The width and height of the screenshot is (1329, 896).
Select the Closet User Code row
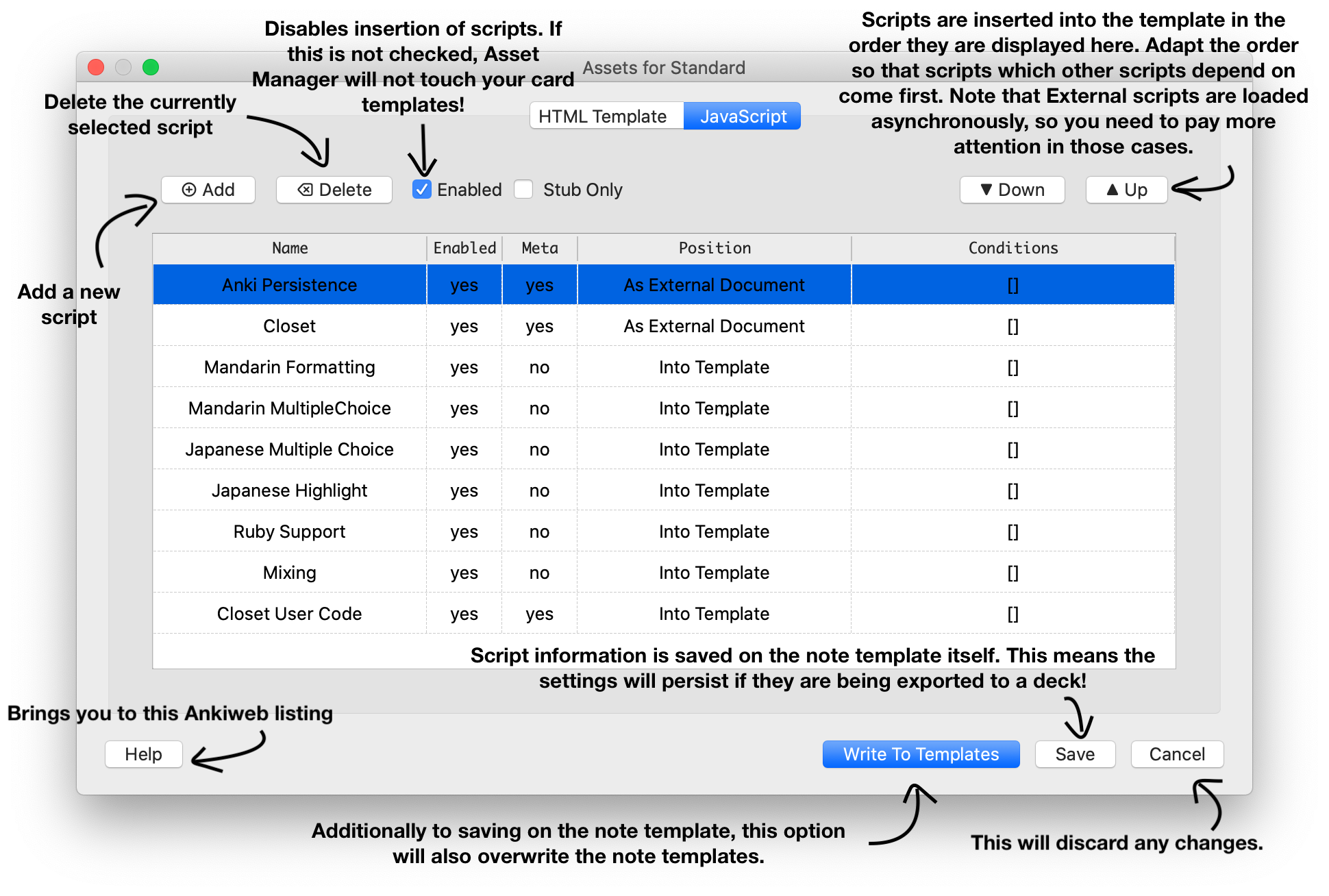pos(289,614)
